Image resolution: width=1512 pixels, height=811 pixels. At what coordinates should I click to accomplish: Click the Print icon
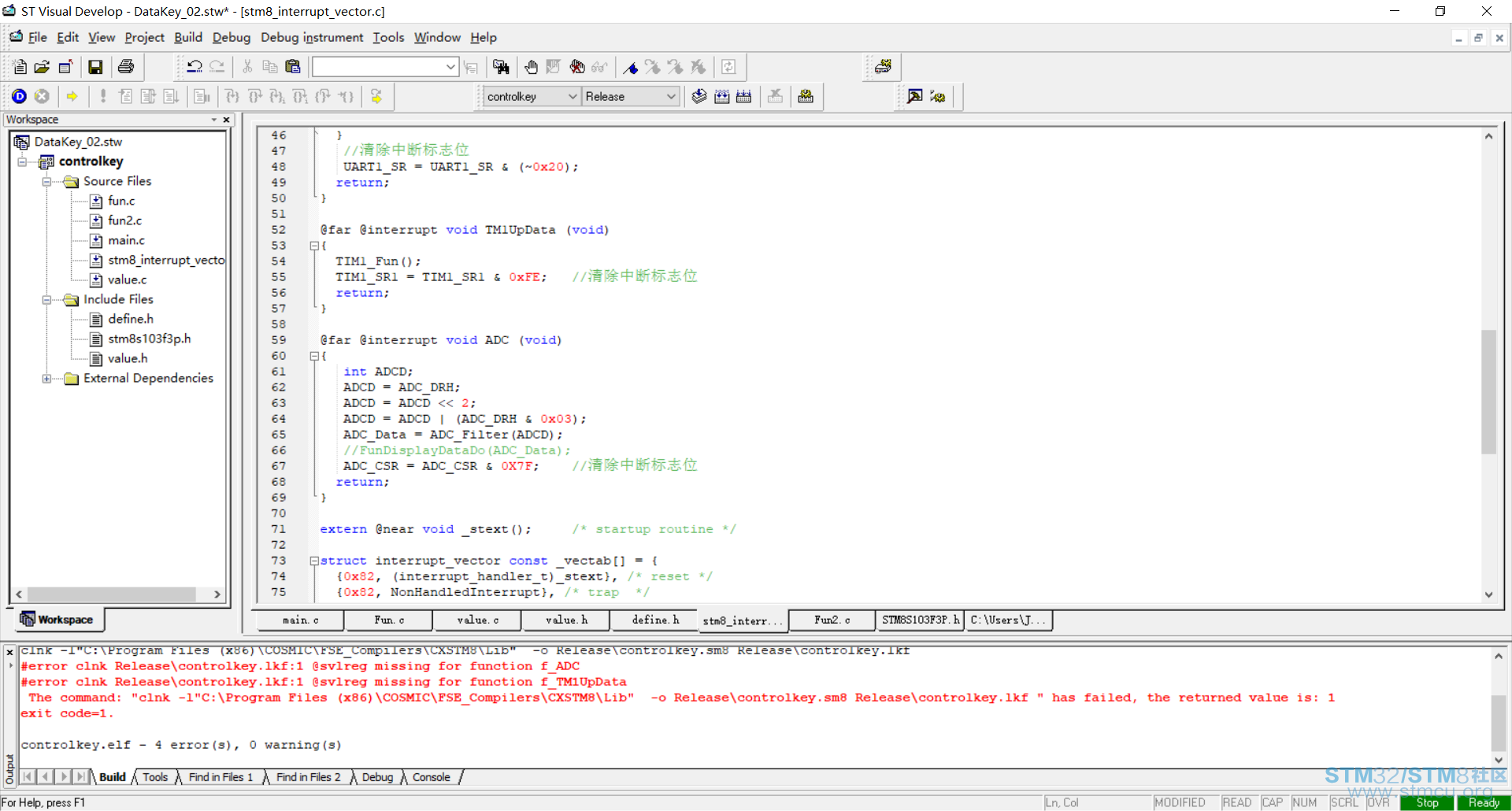coord(126,67)
